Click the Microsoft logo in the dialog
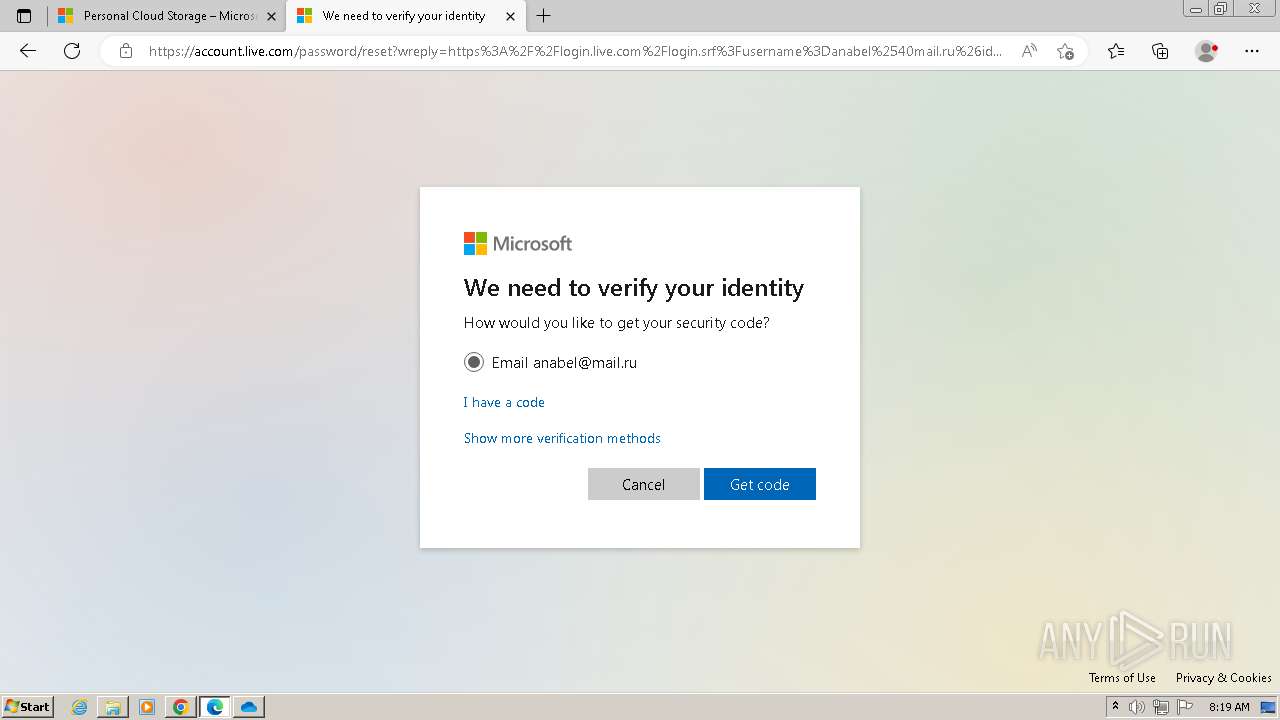Screen dimensions: 1280x720 tap(518, 243)
